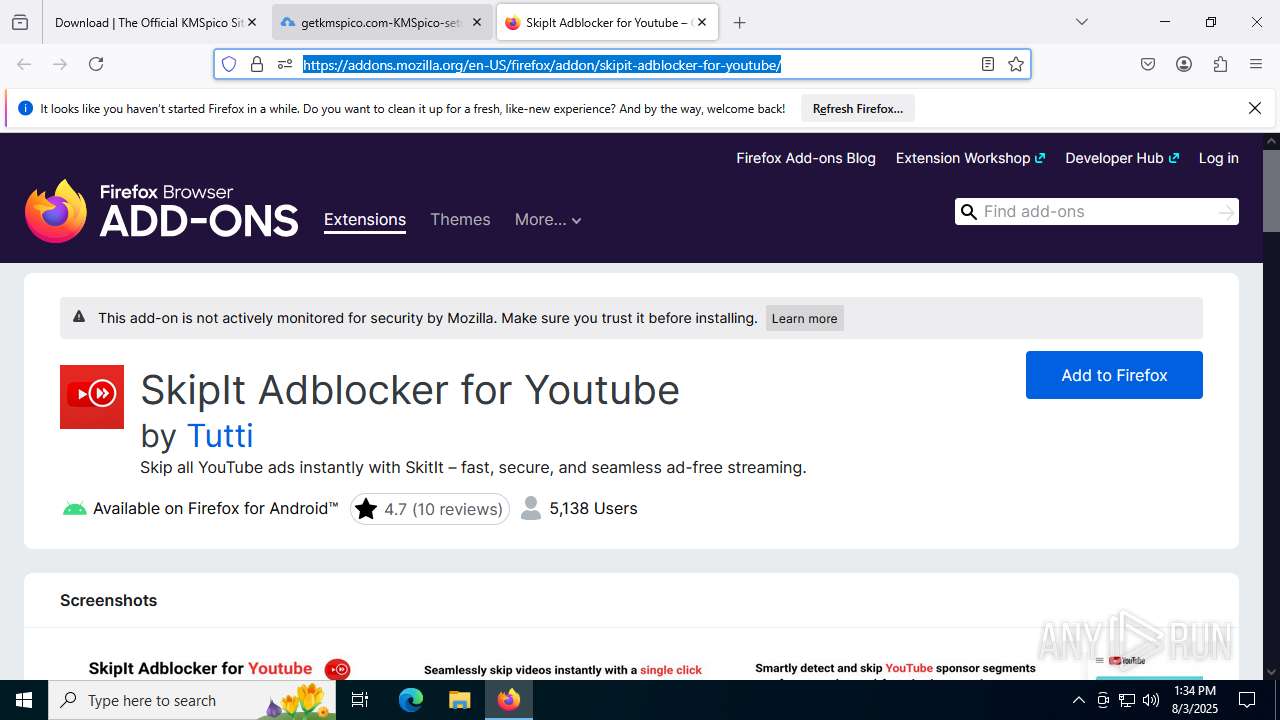The width and height of the screenshot is (1280, 720).
Task: Open volume control in system tray
Action: (1151, 700)
